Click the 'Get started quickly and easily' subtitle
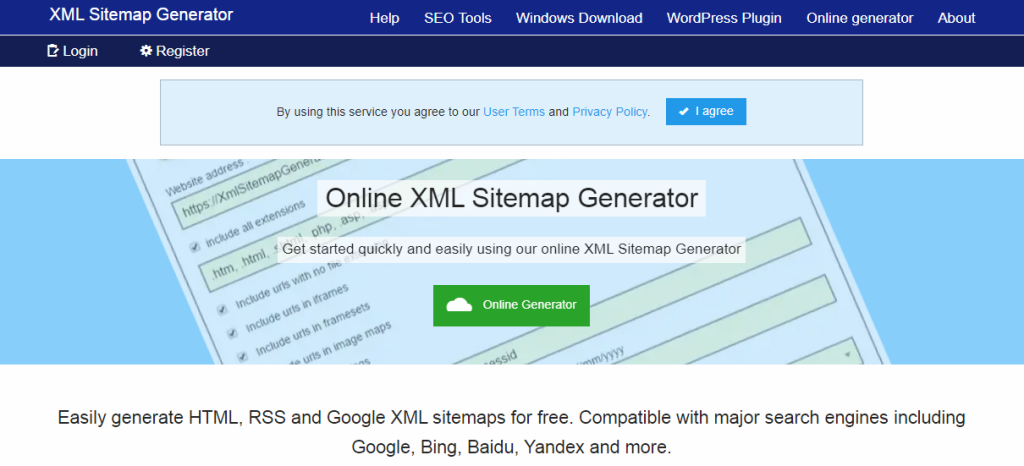 [511, 249]
